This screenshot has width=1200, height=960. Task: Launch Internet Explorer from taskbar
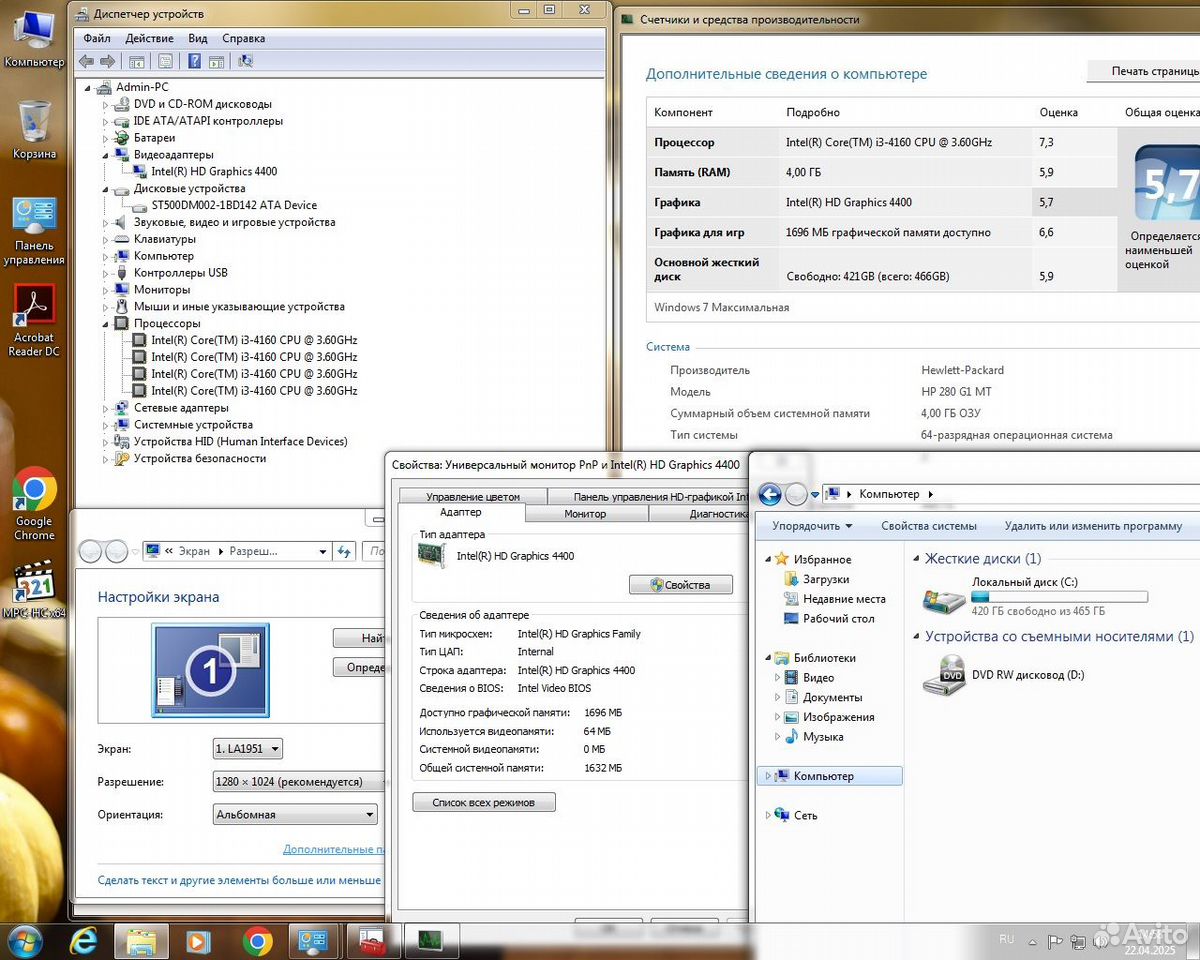tap(86, 941)
